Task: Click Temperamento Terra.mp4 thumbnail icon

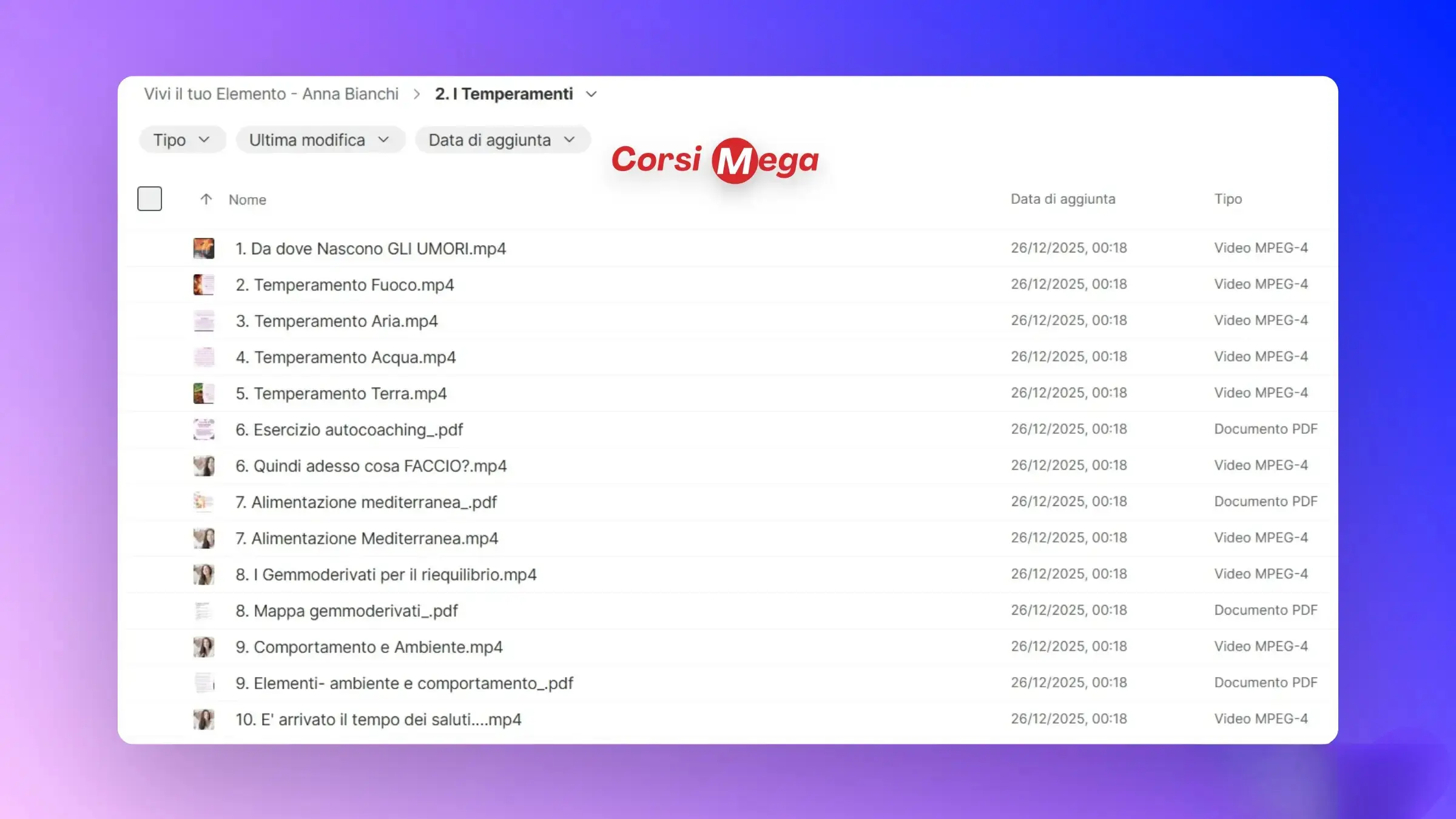Action: 204,393
